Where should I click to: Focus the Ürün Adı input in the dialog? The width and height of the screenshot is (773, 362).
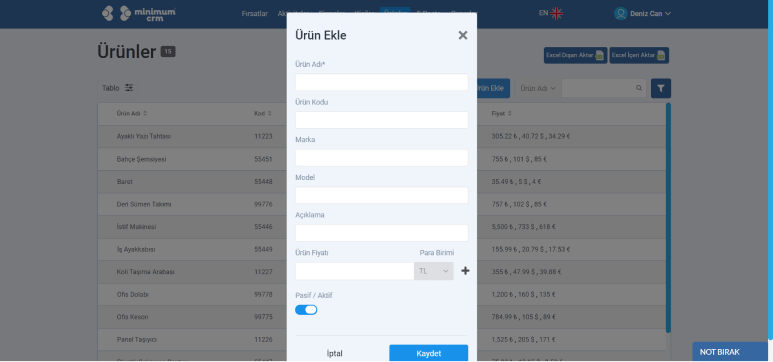[382, 82]
